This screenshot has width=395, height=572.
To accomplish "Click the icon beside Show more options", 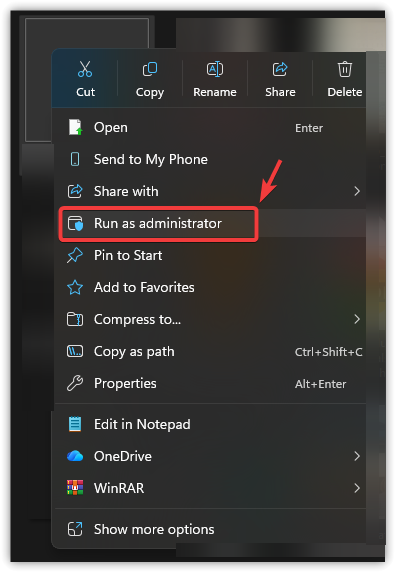I will click(75, 529).
